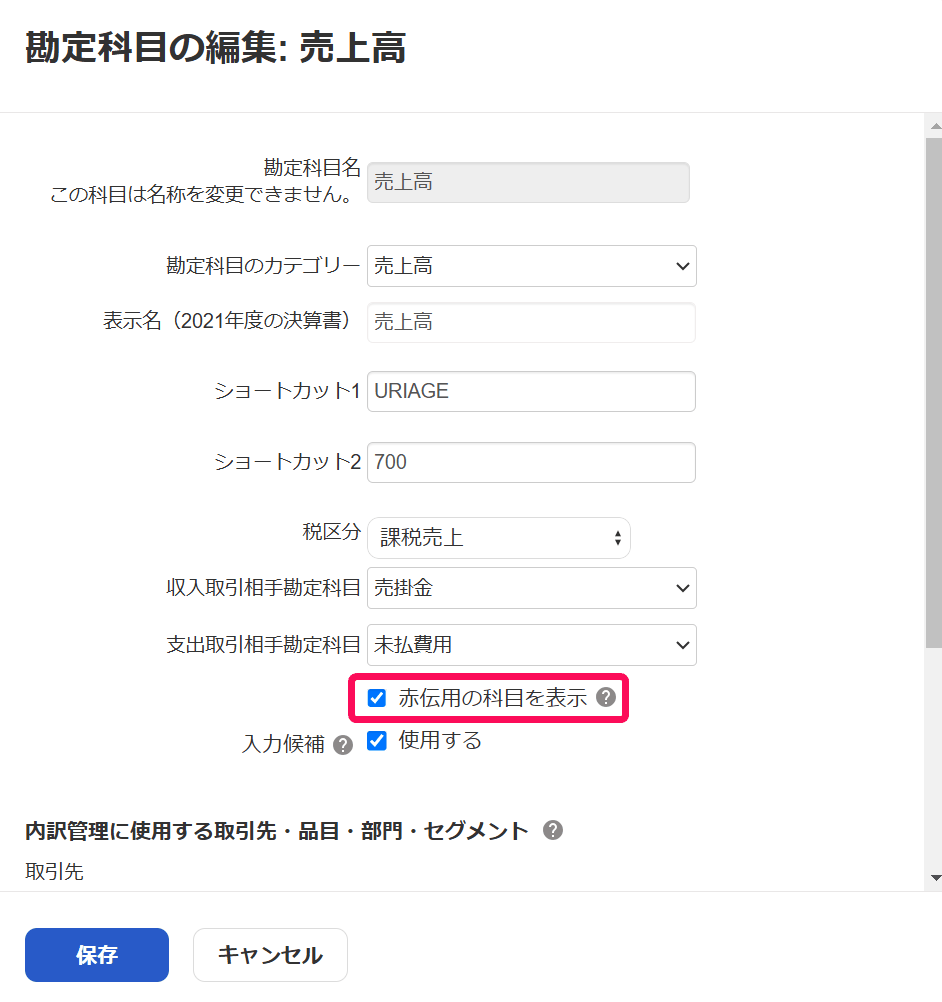Click the disabled 勘定科目名 field
942x1002 pixels.
point(529,182)
